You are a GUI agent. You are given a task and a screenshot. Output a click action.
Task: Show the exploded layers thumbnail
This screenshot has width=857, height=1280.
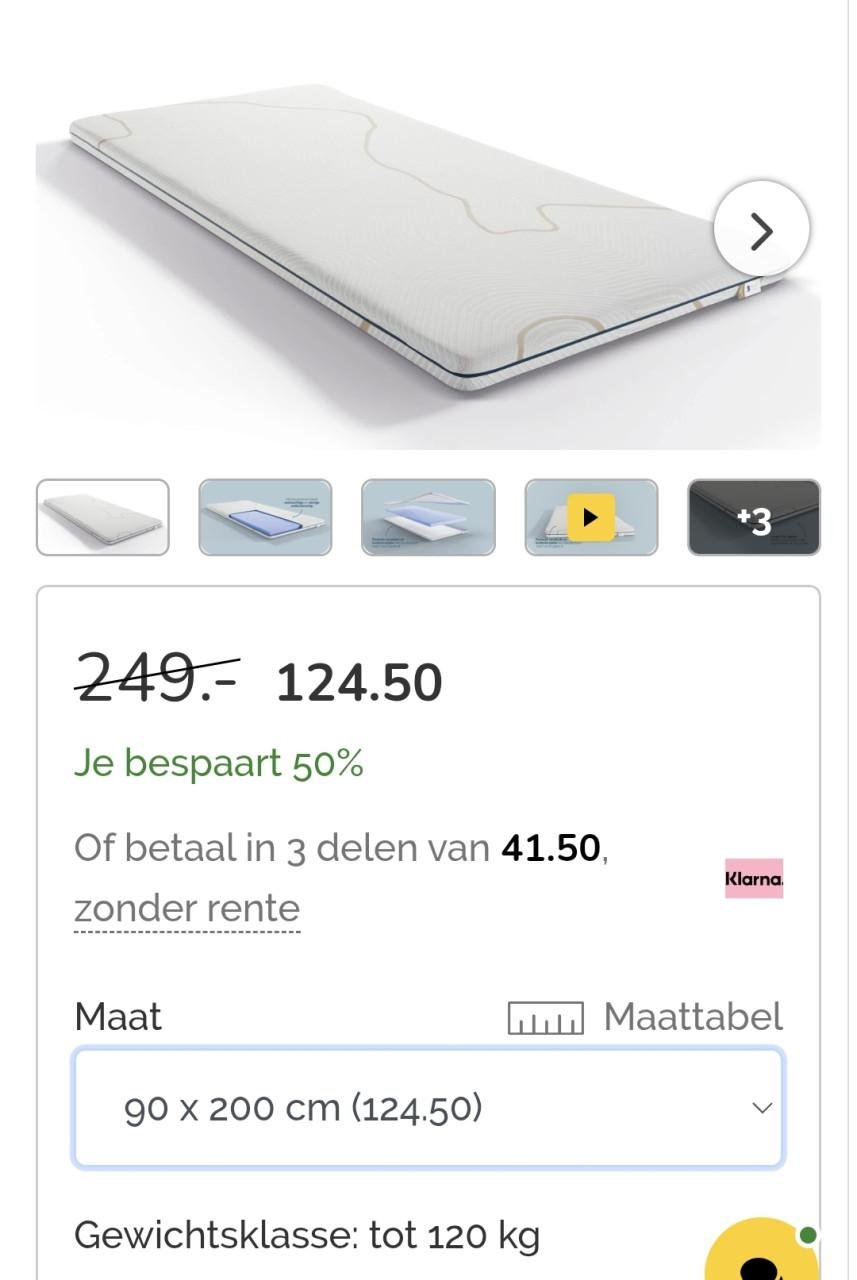pyautogui.click(x=428, y=518)
